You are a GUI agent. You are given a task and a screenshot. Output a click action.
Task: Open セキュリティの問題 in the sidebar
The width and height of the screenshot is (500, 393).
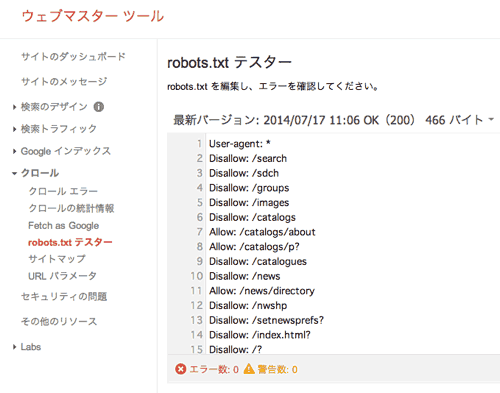click(x=64, y=296)
